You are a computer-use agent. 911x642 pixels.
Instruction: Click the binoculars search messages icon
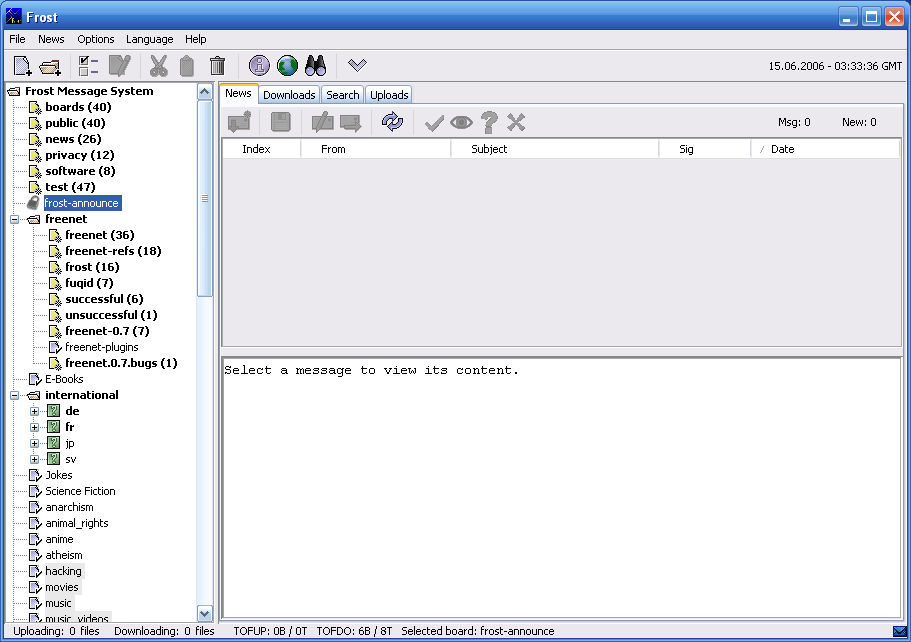(316, 66)
